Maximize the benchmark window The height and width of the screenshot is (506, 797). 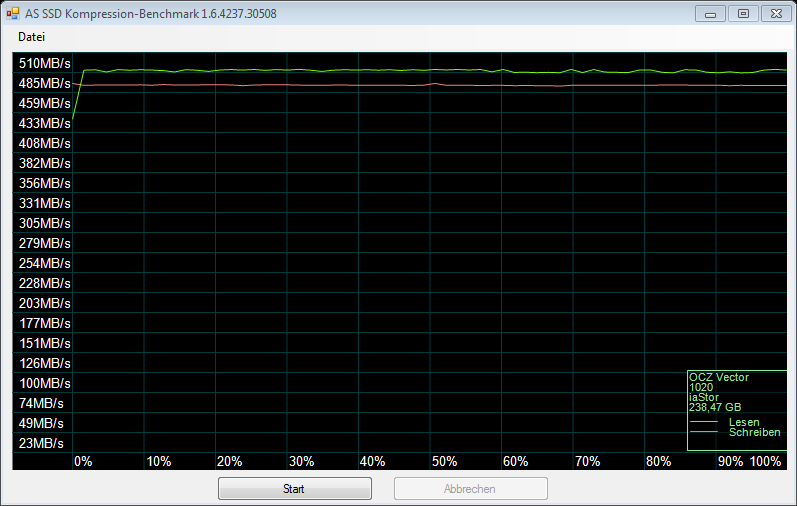tap(743, 14)
